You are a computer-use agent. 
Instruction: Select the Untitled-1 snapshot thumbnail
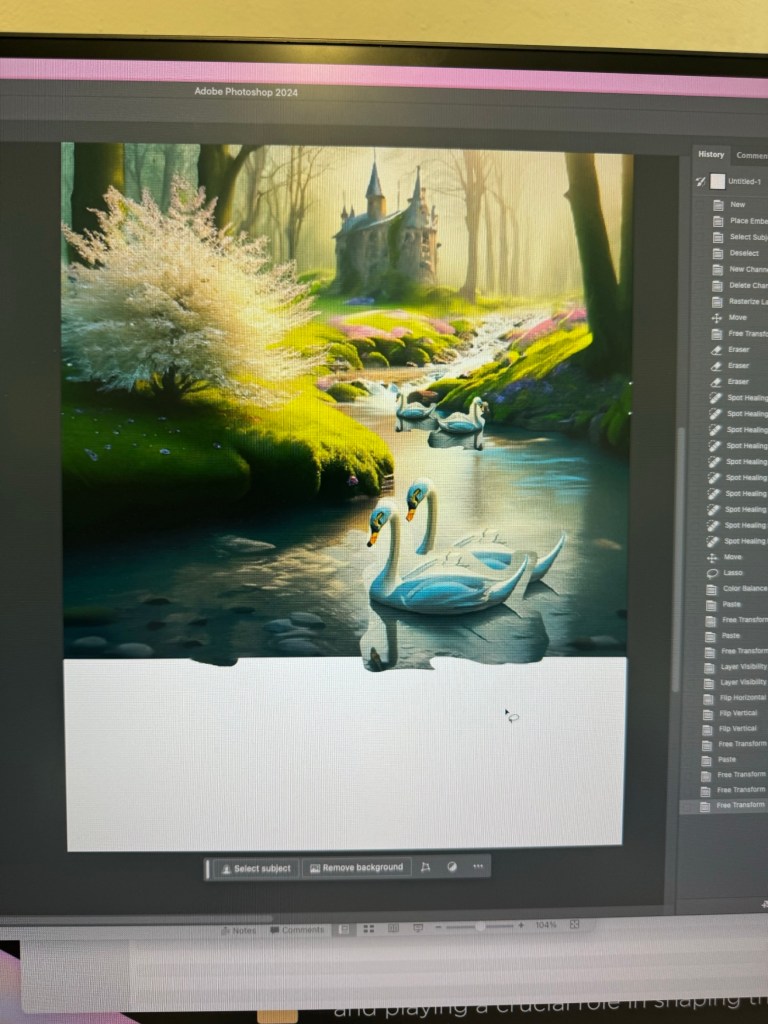717,181
